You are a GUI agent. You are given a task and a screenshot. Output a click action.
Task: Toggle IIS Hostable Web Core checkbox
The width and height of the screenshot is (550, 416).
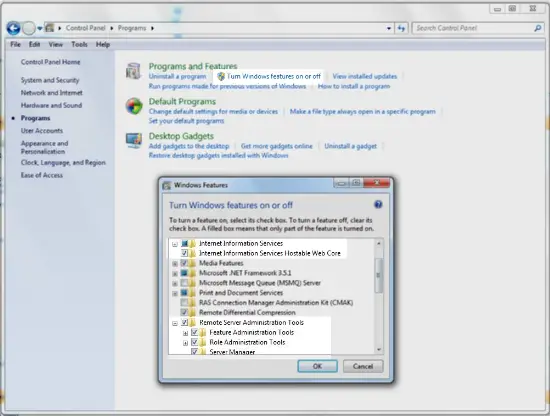click(x=185, y=253)
